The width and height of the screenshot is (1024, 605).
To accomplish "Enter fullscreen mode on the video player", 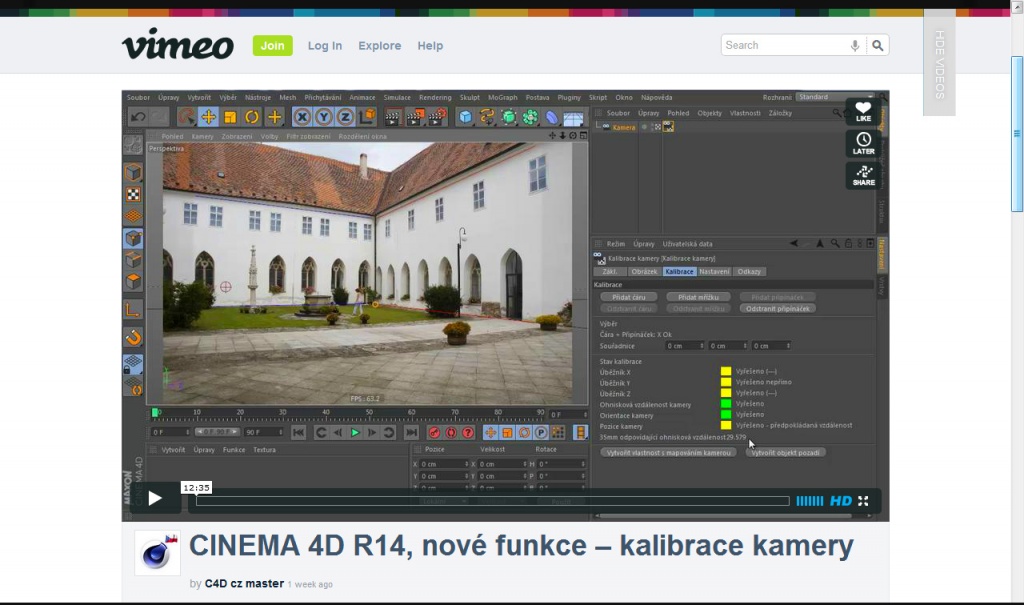I will 863,500.
